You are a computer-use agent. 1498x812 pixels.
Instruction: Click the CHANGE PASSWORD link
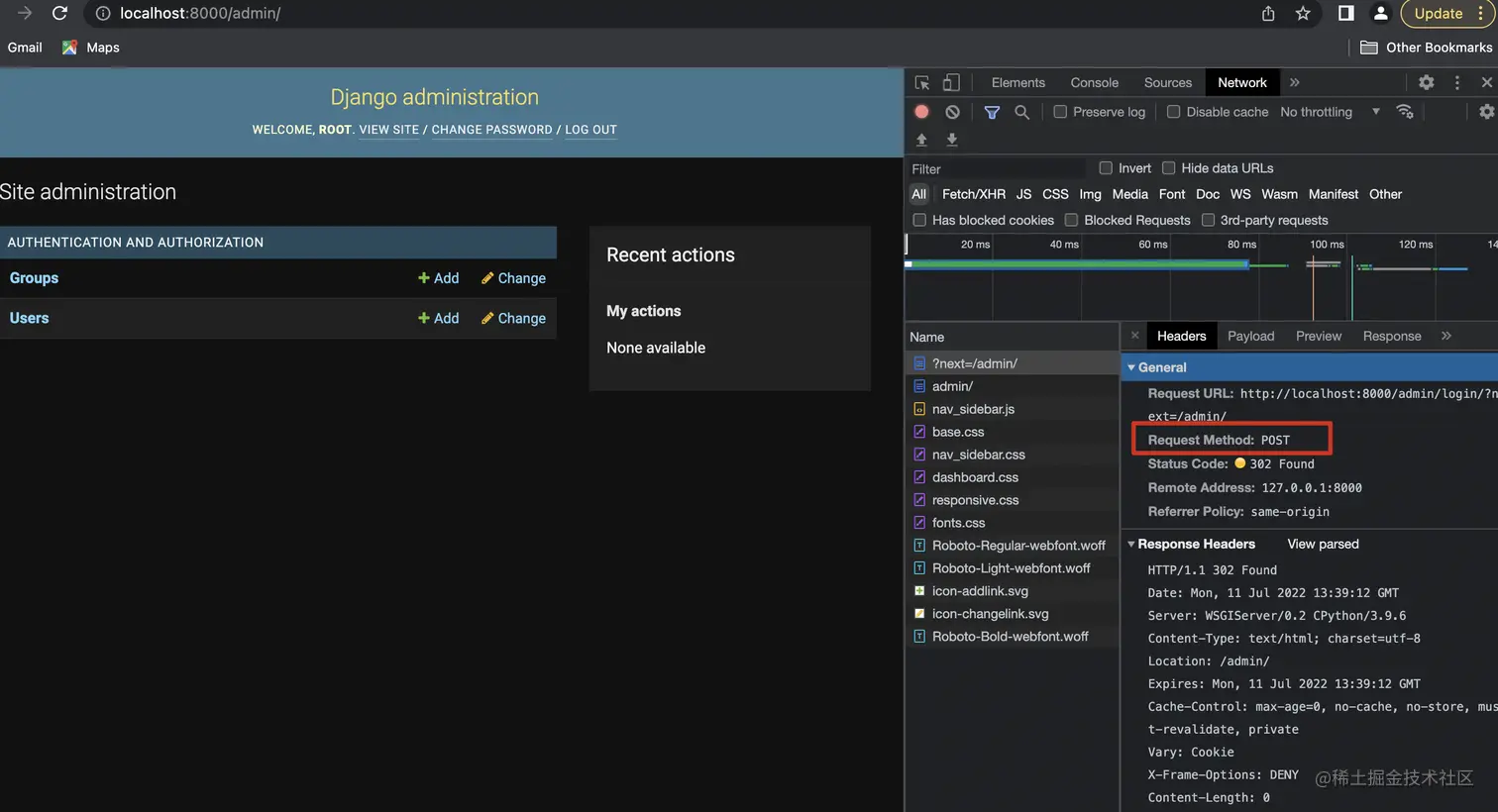coord(491,130)
